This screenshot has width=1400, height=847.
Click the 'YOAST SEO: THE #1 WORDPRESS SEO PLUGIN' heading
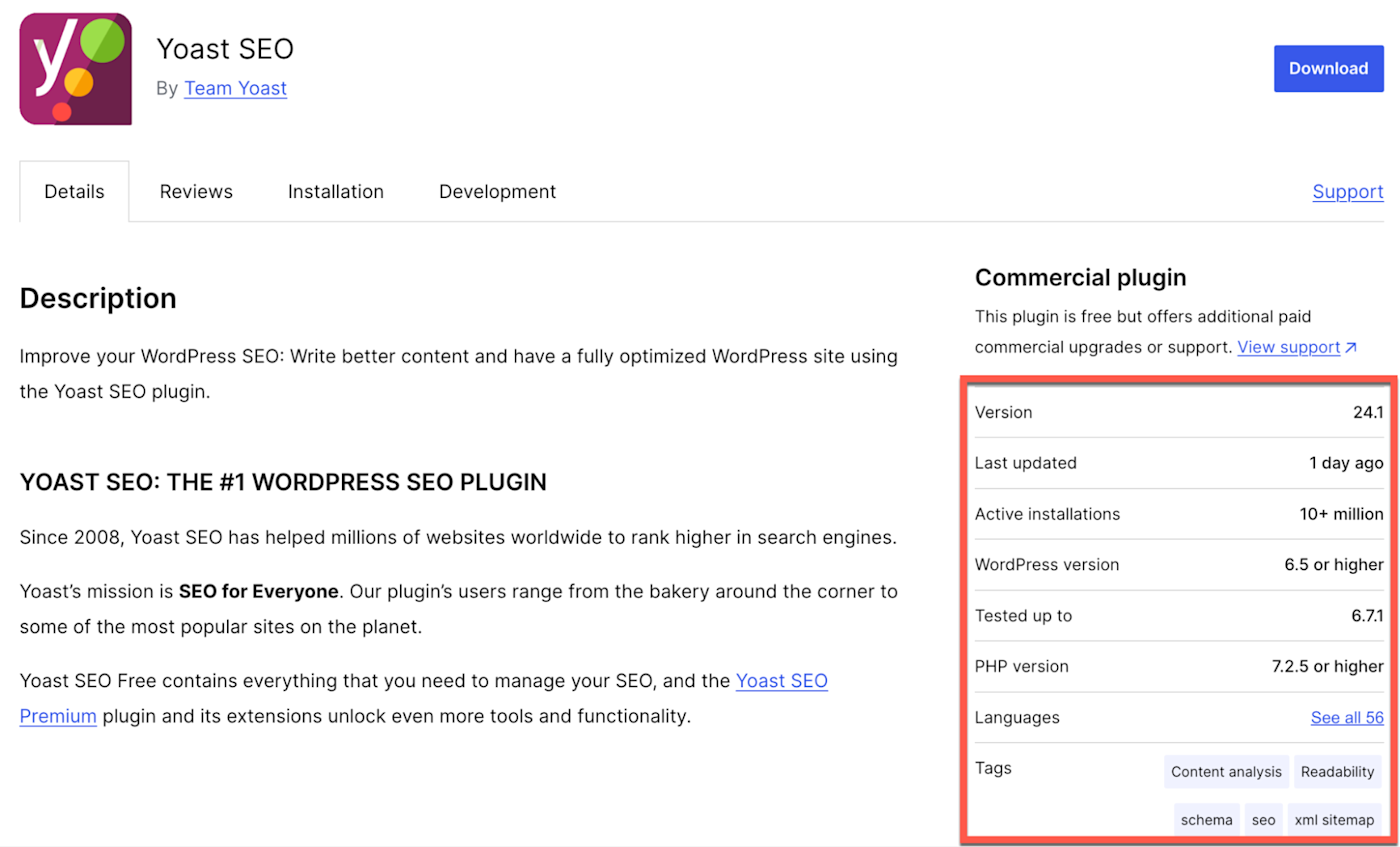pos(283,483)
